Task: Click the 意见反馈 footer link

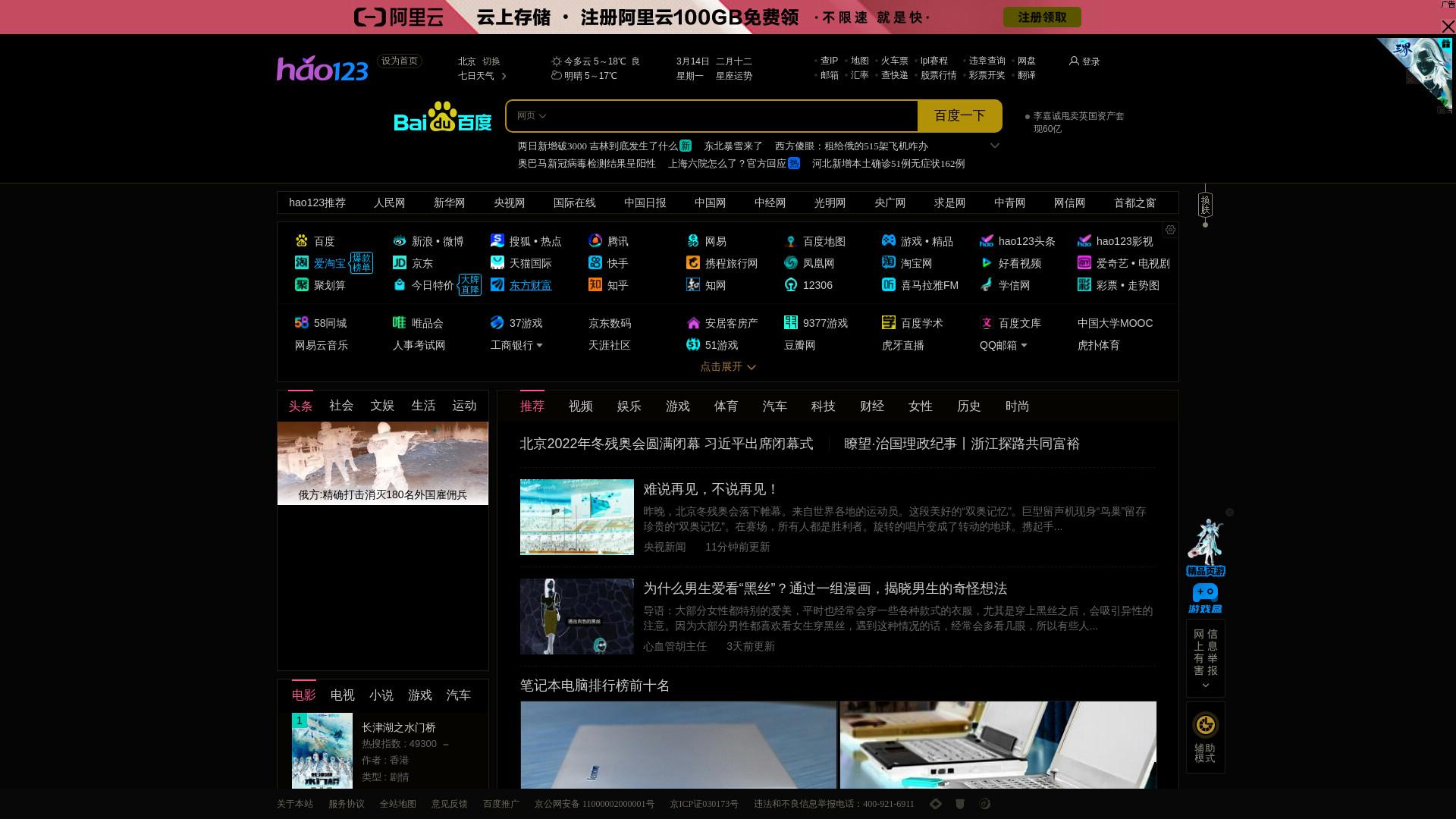Action: click(450, 804)
